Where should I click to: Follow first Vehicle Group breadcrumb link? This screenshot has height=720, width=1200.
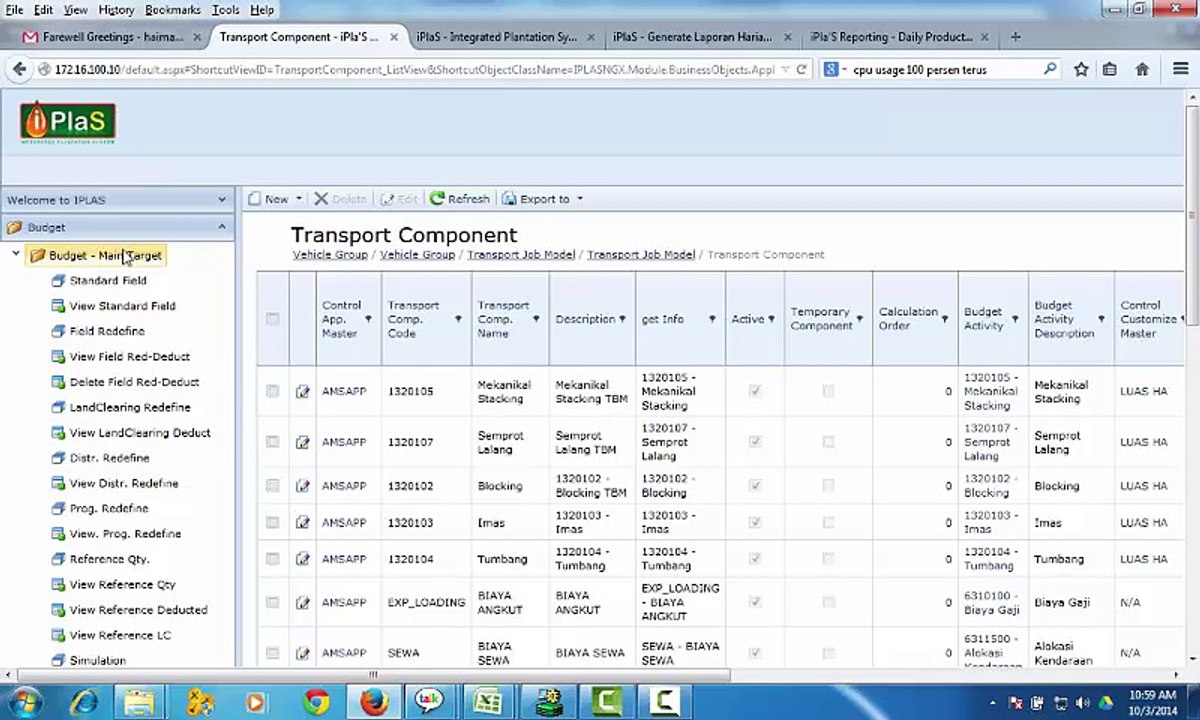click(x=330, y=255)
